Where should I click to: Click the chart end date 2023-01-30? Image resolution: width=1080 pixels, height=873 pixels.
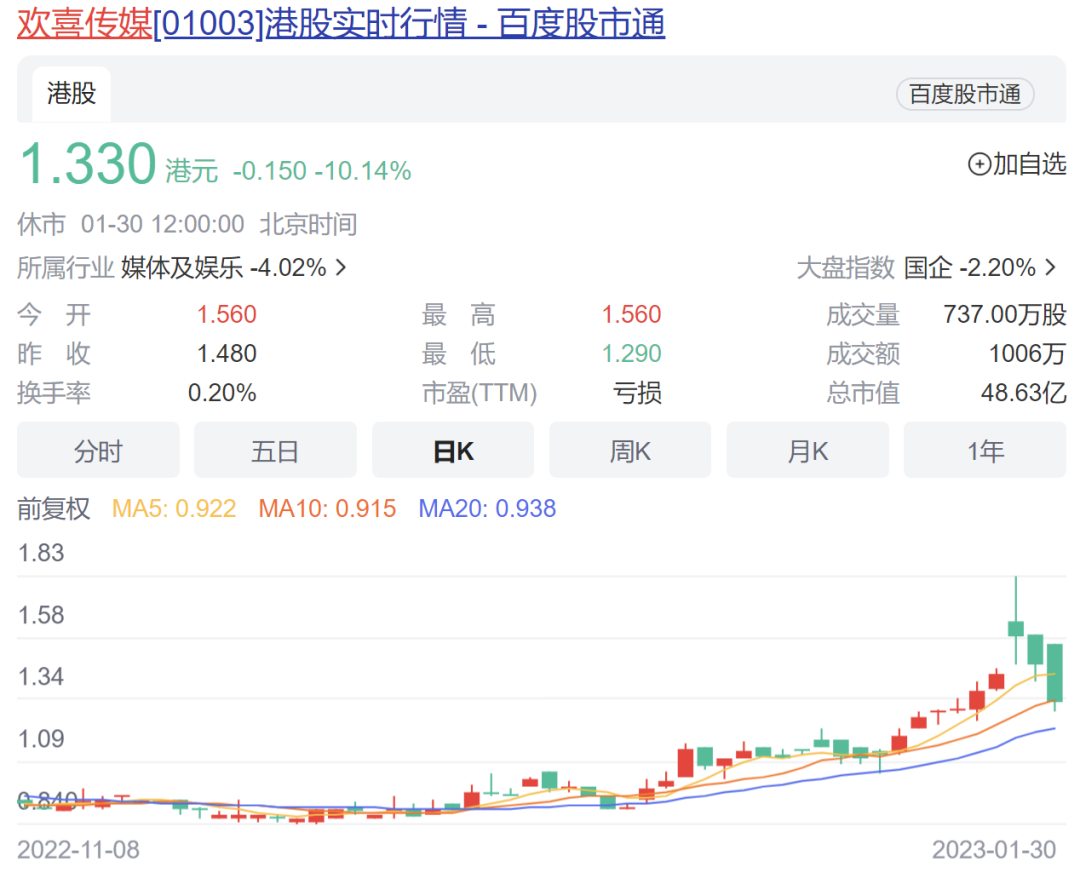tap(994, 850)
